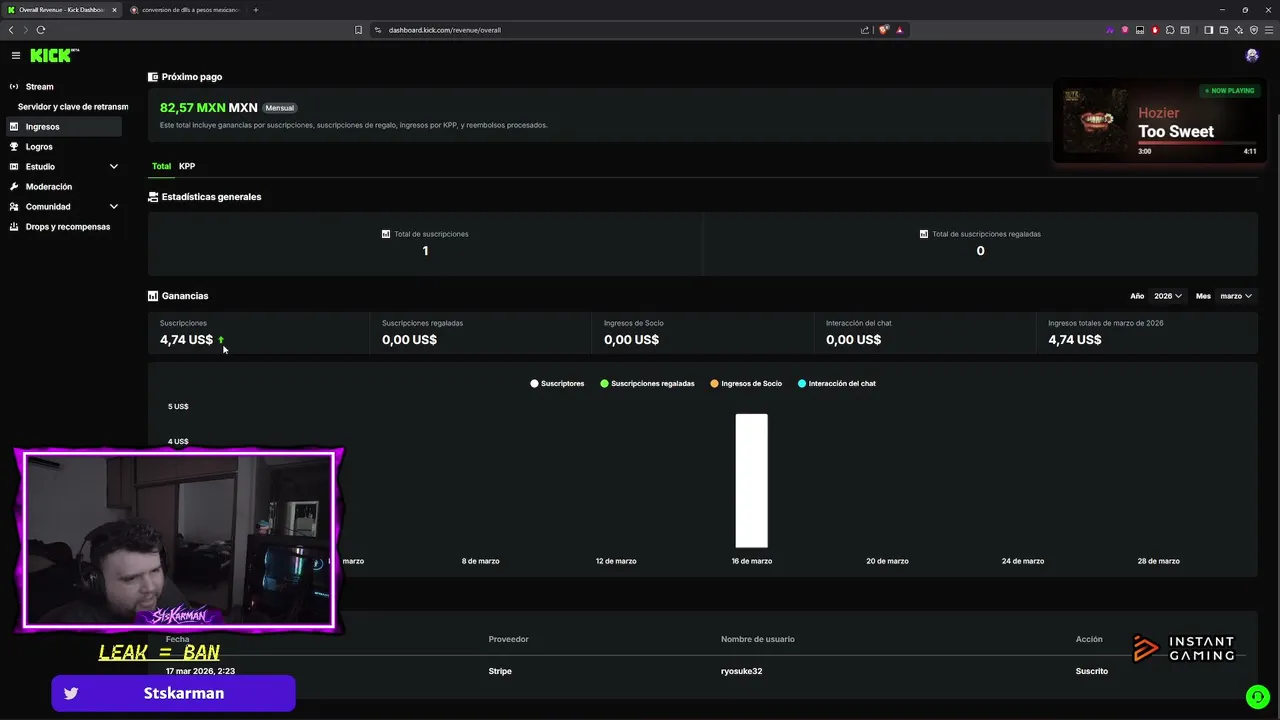Click the Estadísticas generales icon

click(153, 197)
